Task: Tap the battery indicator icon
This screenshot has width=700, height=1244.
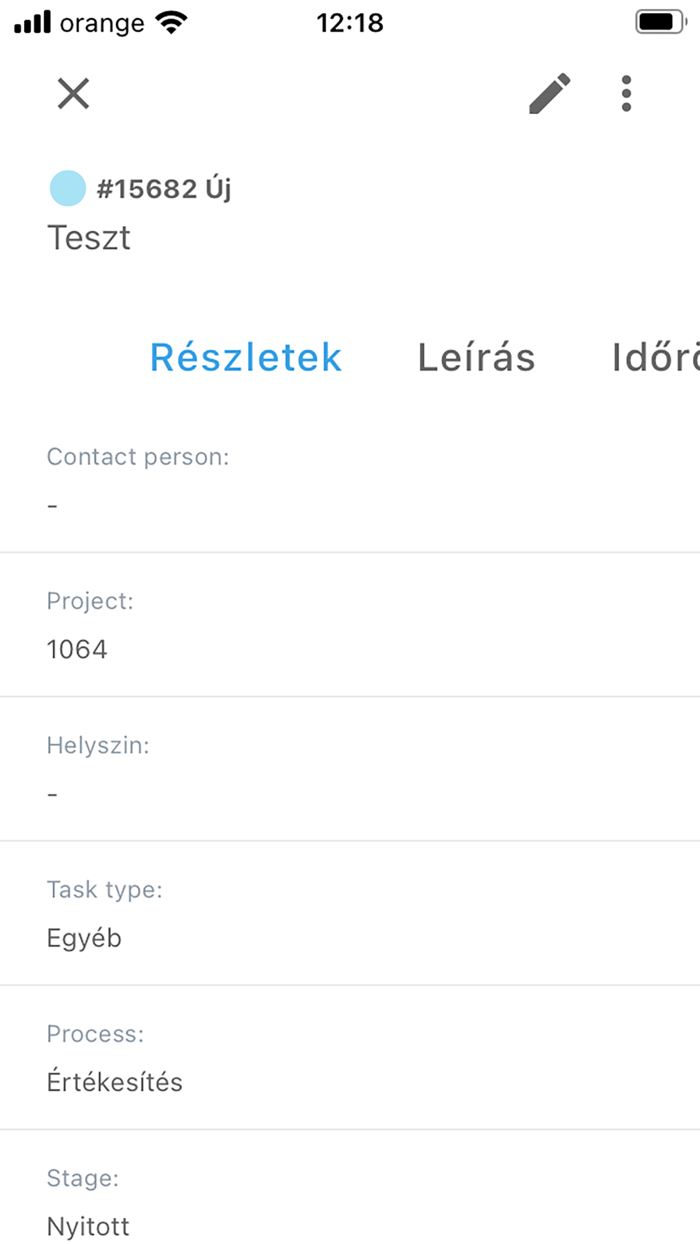Action: coord(659,22)
